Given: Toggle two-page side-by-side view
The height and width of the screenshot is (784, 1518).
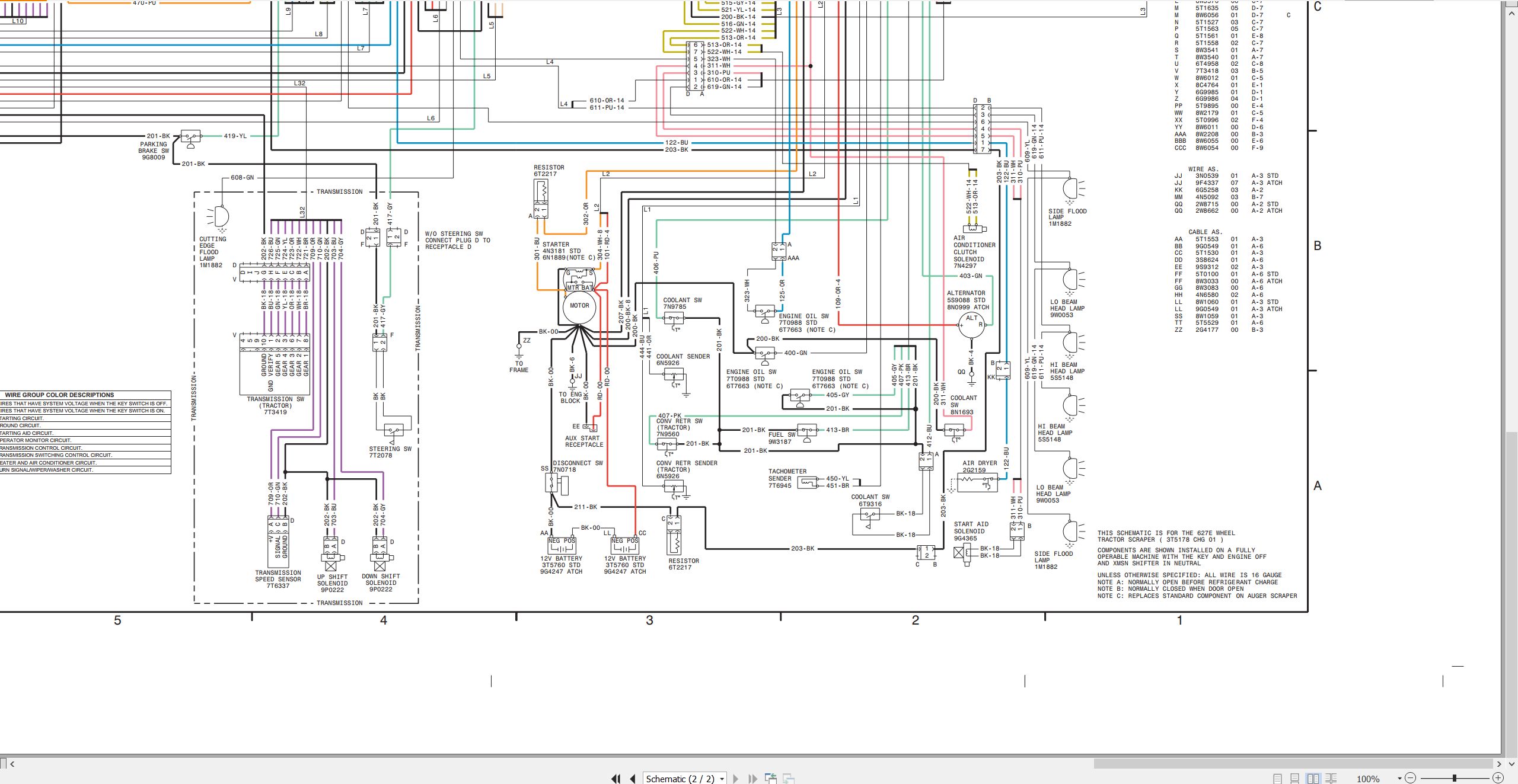Looking at the screenshot, I should [1313, 779].
